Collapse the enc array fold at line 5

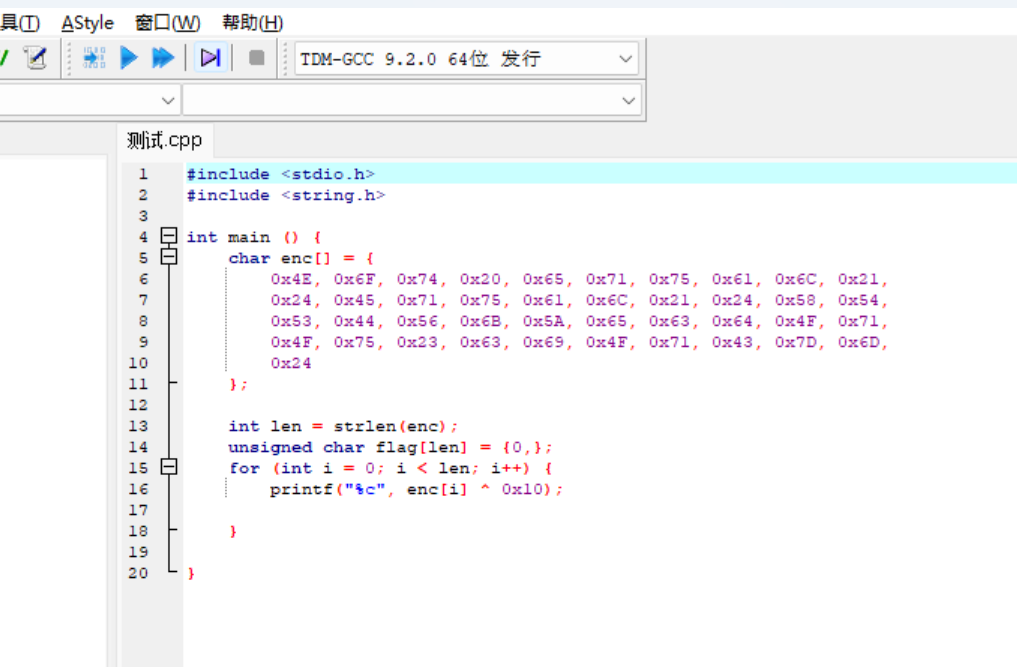pos(169,257)
